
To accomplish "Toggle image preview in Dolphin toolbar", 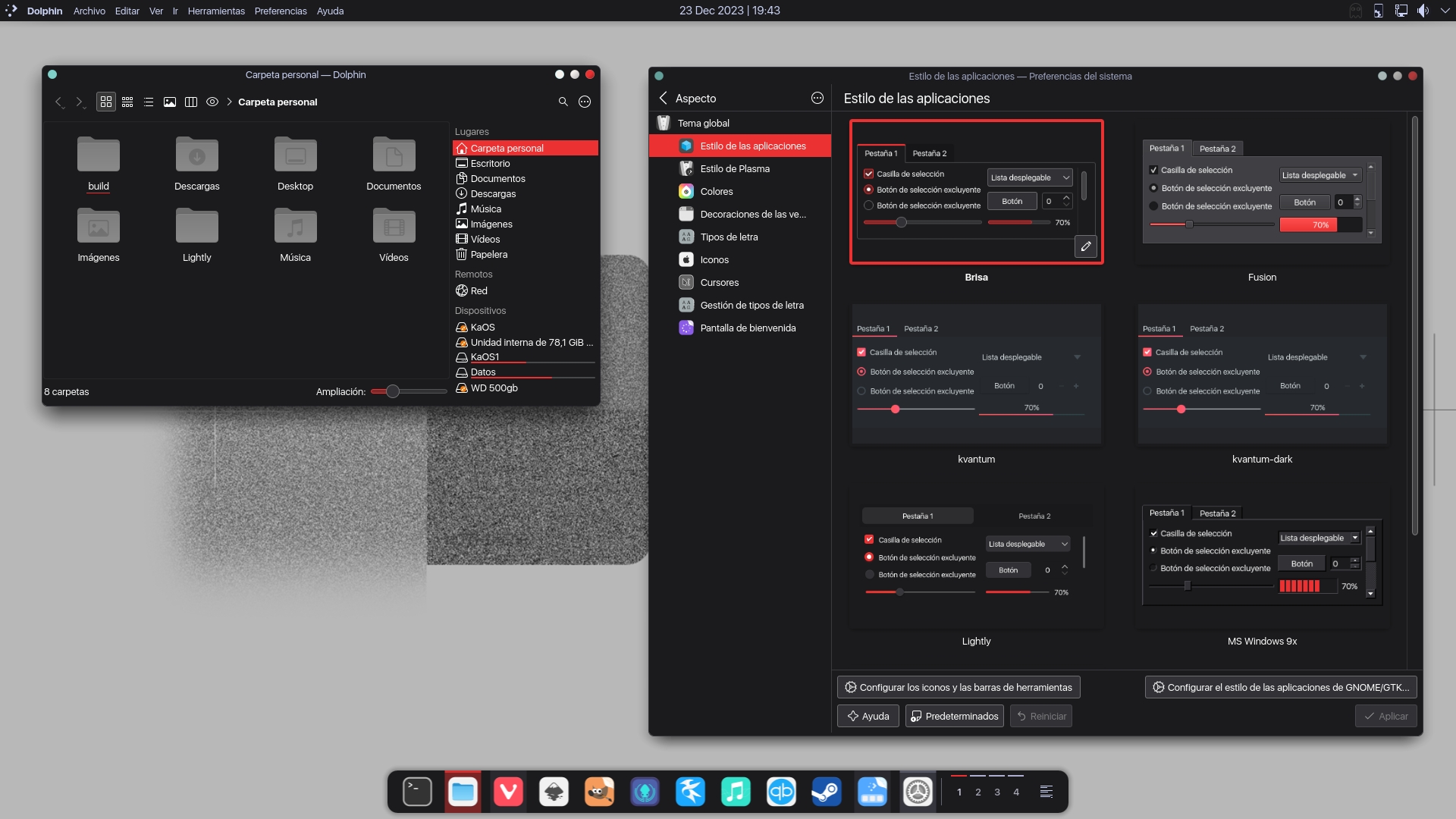I will [x=170, y=102].
